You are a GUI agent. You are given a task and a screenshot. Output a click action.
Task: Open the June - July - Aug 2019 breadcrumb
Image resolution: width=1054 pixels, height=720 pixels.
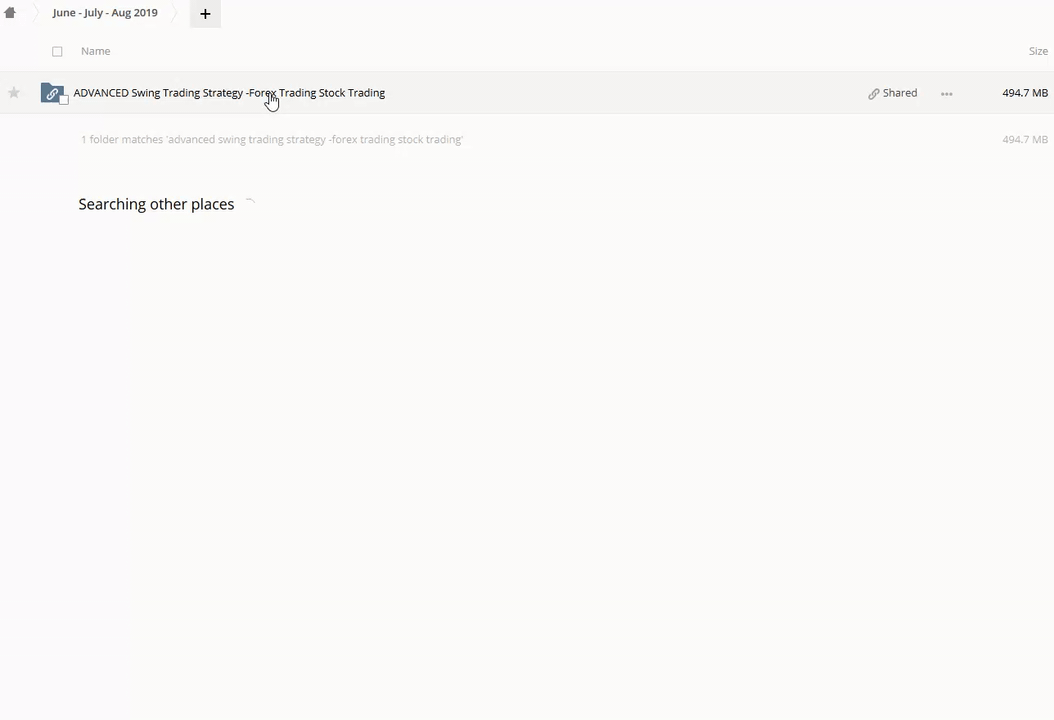click(105, 13)
